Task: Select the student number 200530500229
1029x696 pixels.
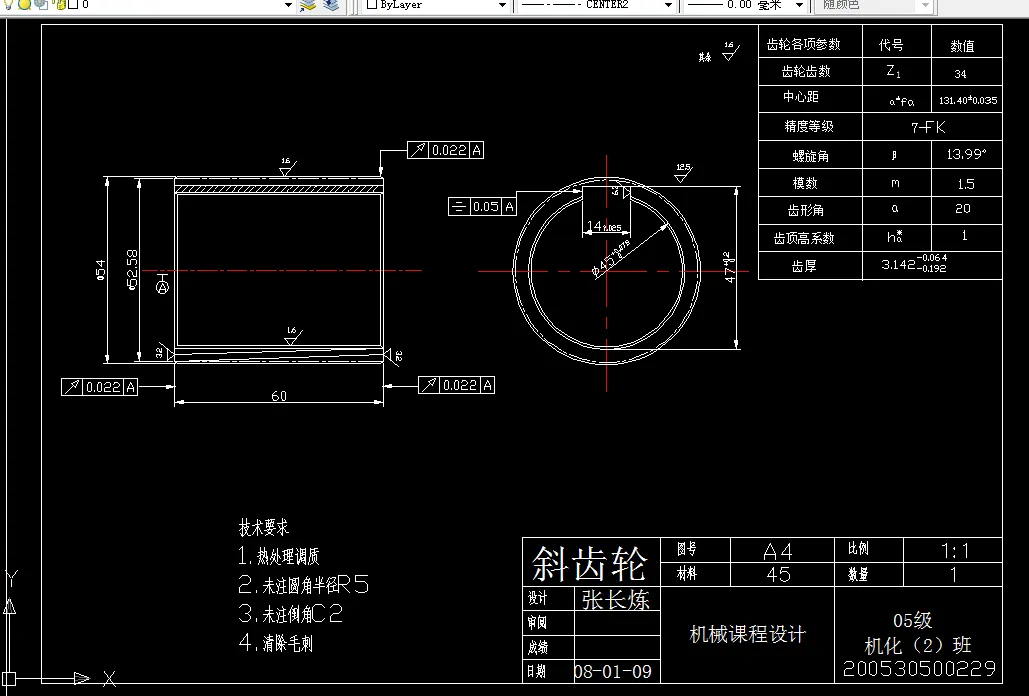Action: [x=919, y=668]
